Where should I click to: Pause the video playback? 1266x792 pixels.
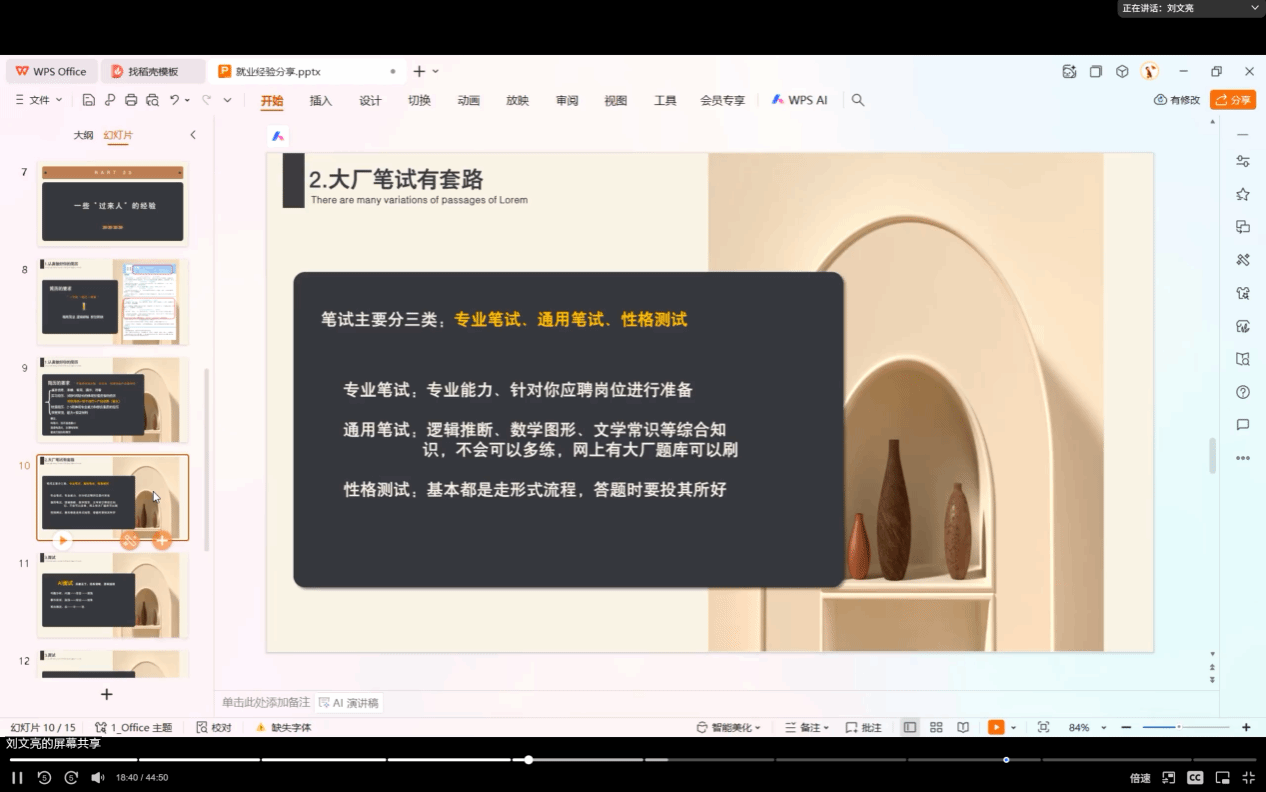17,777
